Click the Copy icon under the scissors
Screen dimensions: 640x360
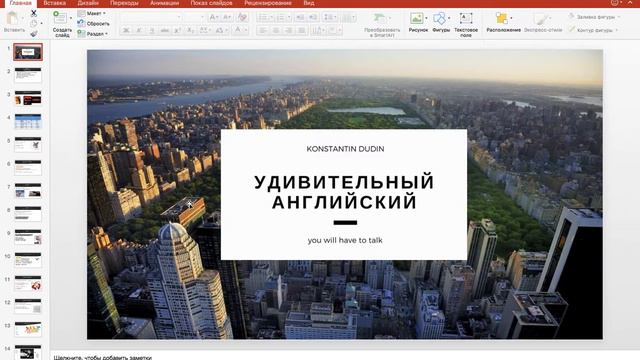click(34, 23)
